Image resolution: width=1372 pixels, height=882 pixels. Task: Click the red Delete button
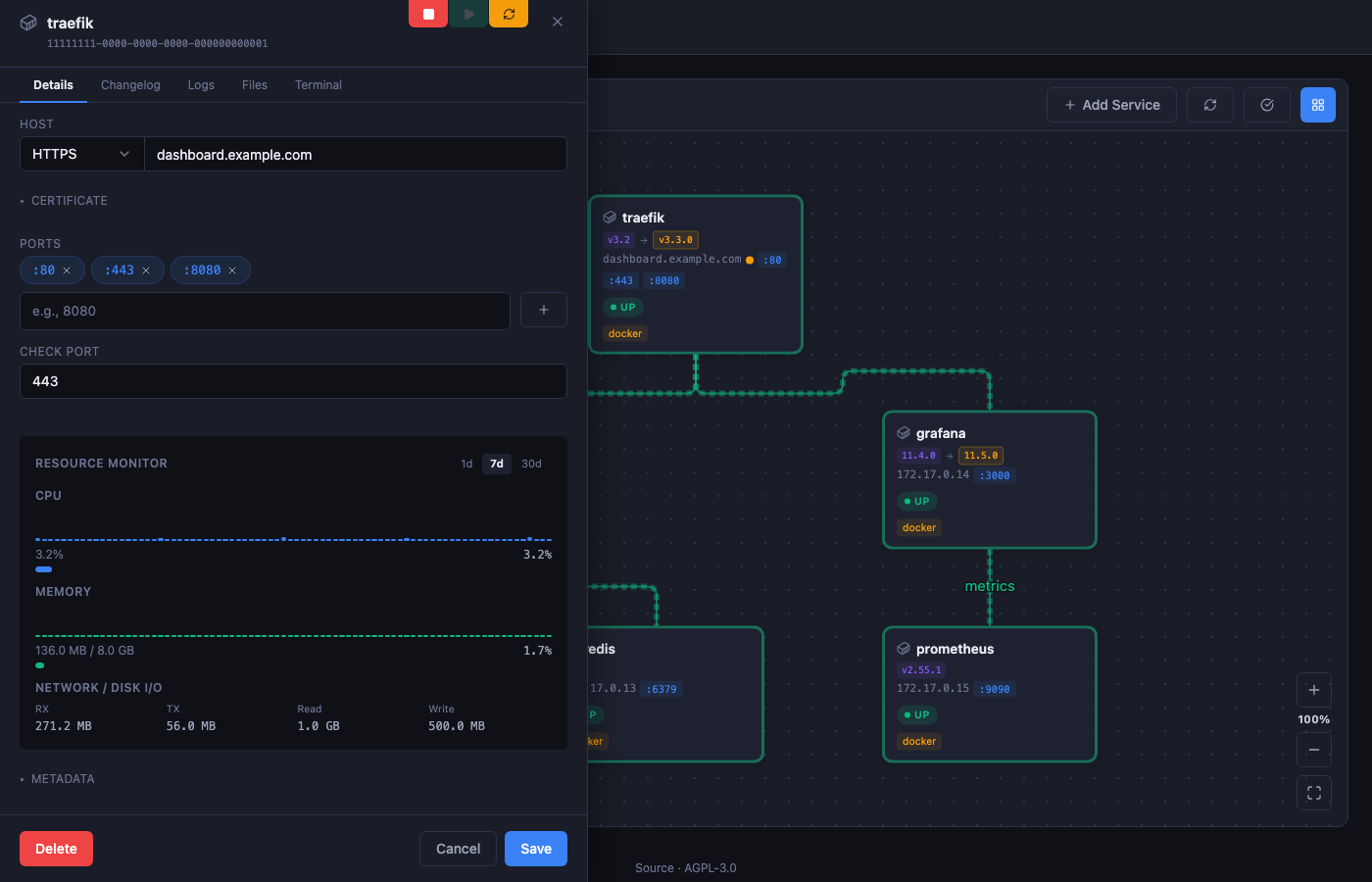click(x=56, y=849)
